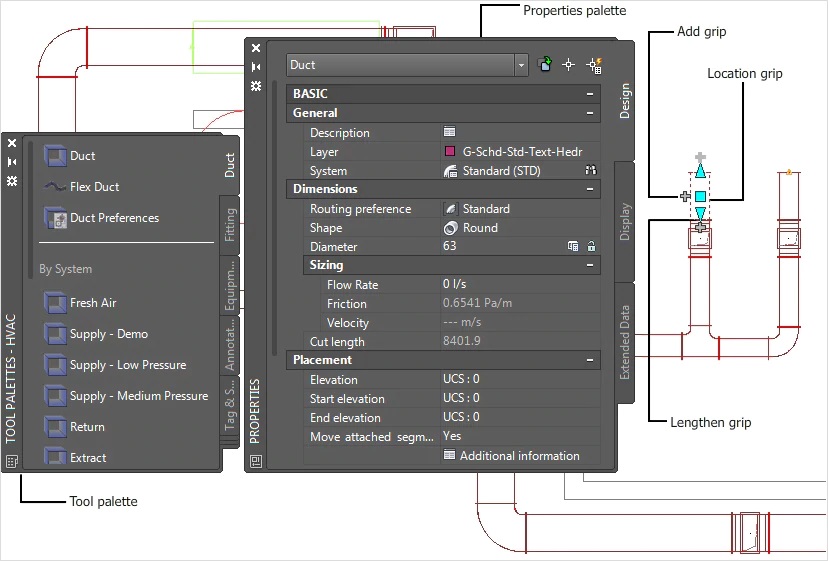This screenshot has width=828, height=561.
Task: Click the binoculars icon beside System
Action: 591,171
